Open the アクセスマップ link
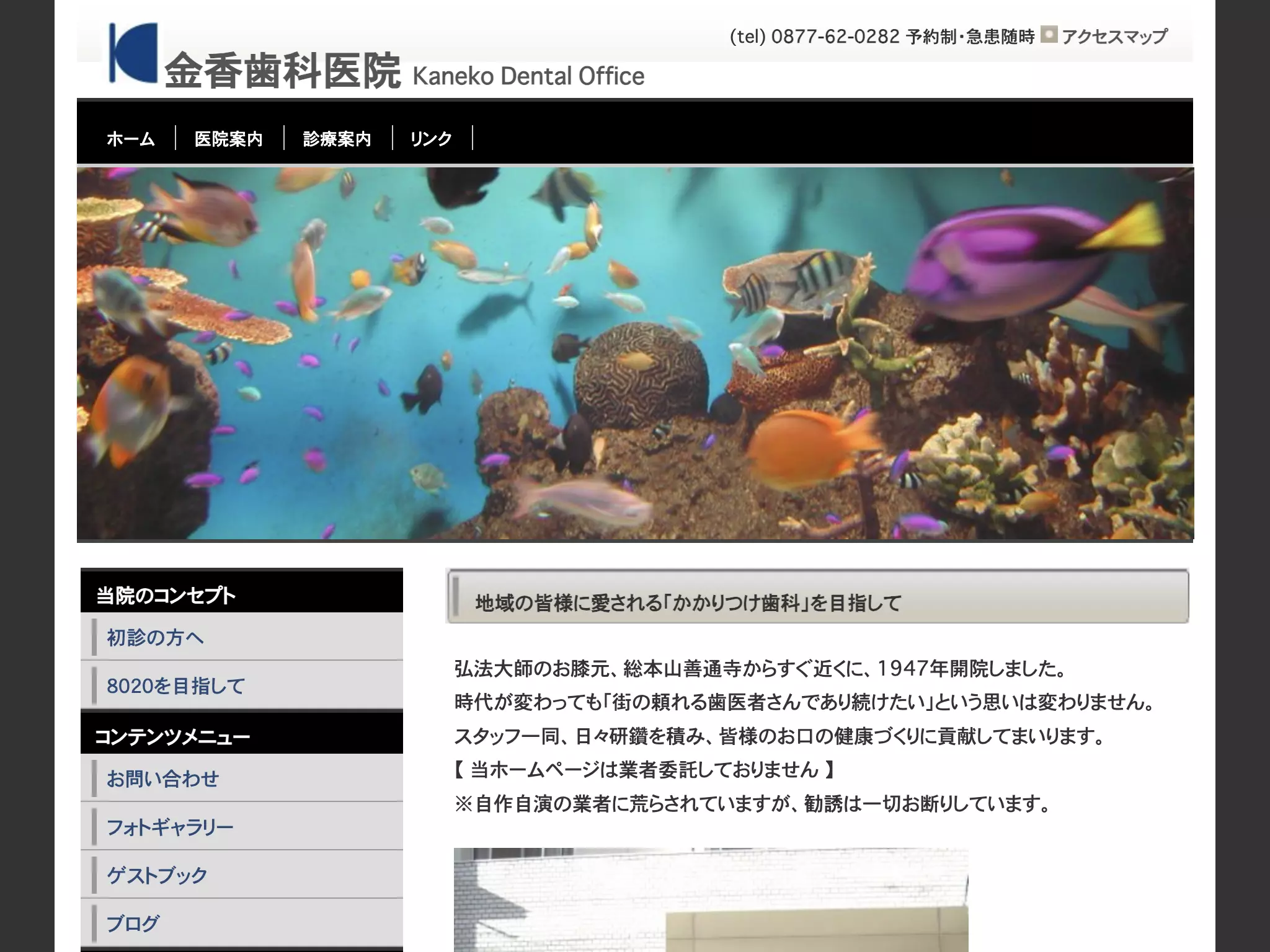The image size is (1270, 952). point(1114,37)
